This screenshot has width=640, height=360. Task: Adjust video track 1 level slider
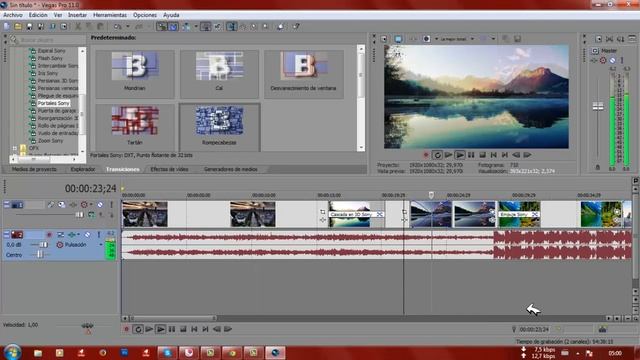tap(79, 215)
